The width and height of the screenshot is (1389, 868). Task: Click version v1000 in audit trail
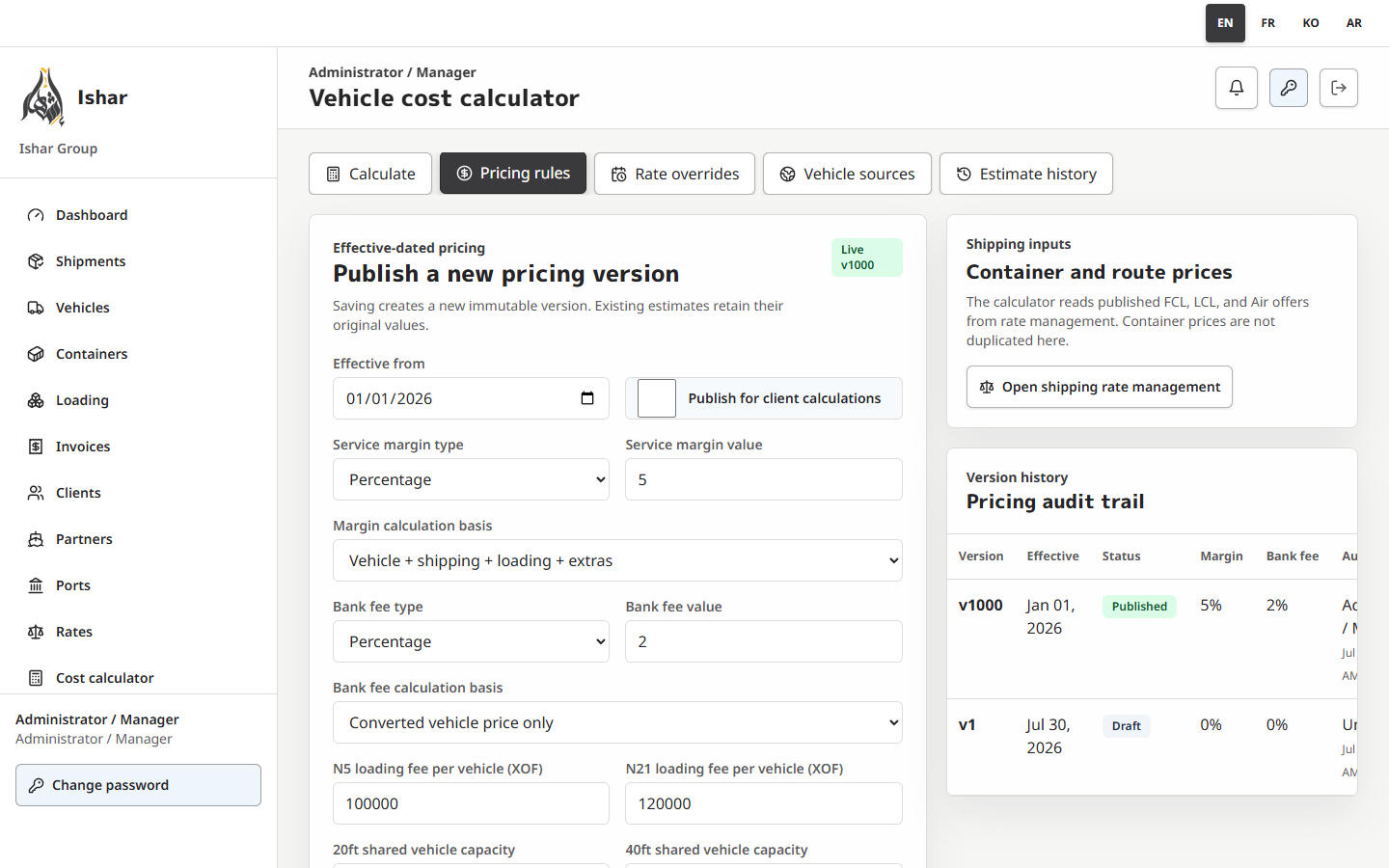pyautogui.click(x=981, y=606)
